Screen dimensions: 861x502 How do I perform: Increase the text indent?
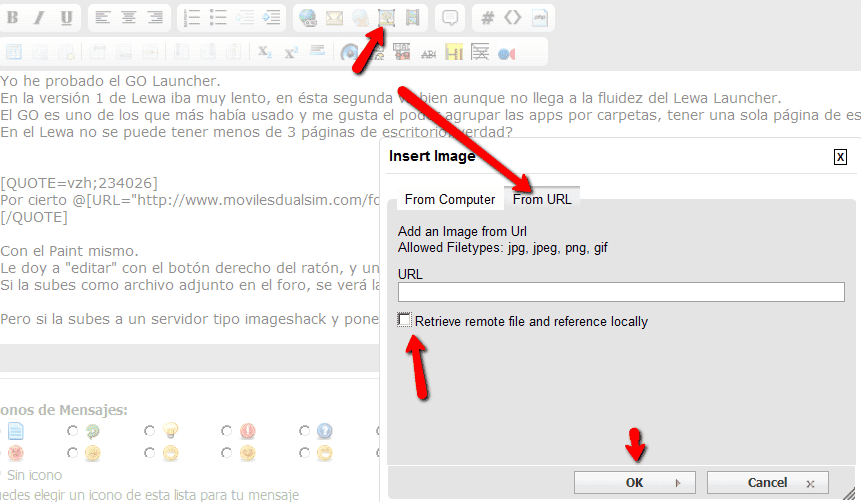tap(271, 18)
